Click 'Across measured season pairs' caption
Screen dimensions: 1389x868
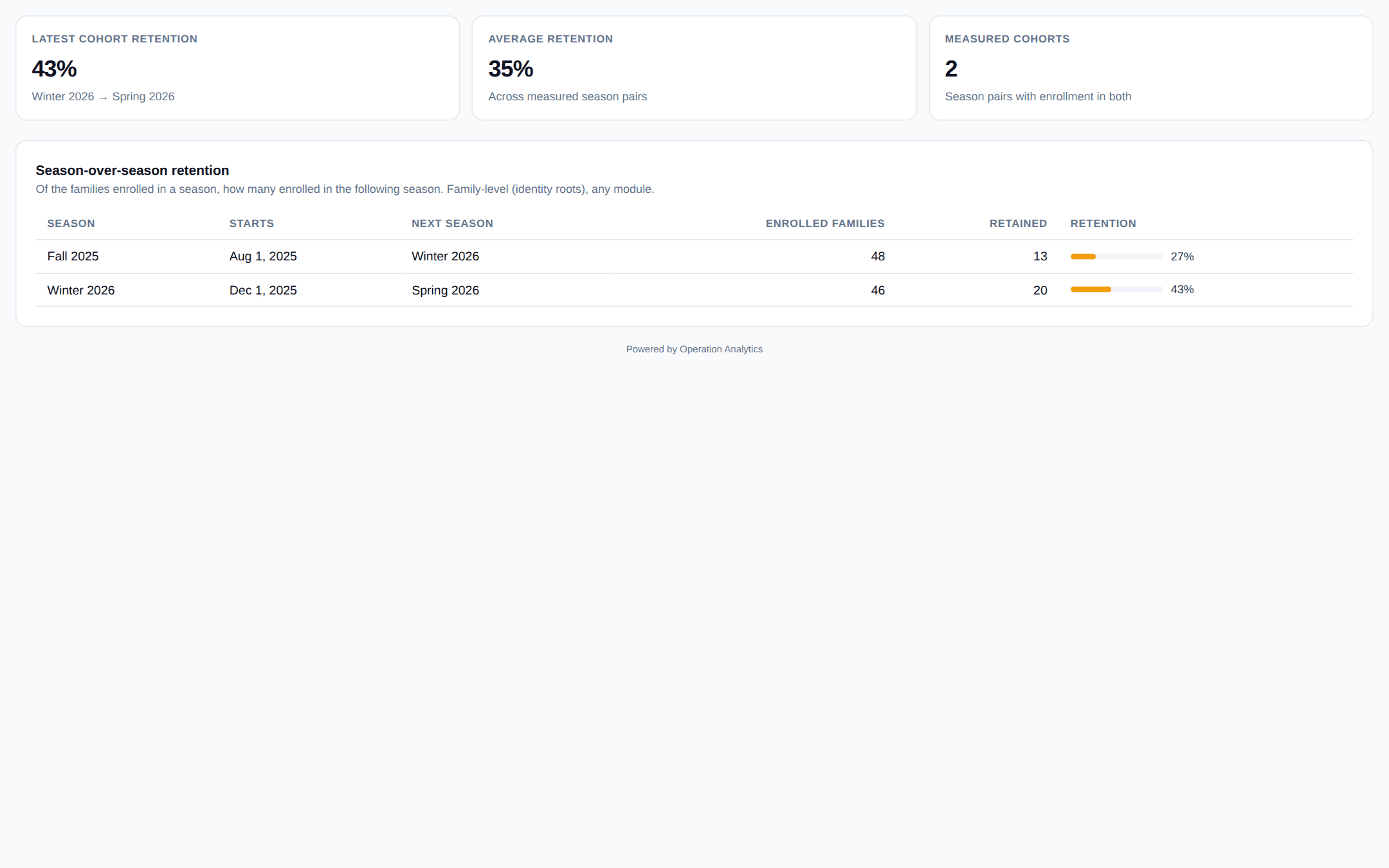pos(567,96)
